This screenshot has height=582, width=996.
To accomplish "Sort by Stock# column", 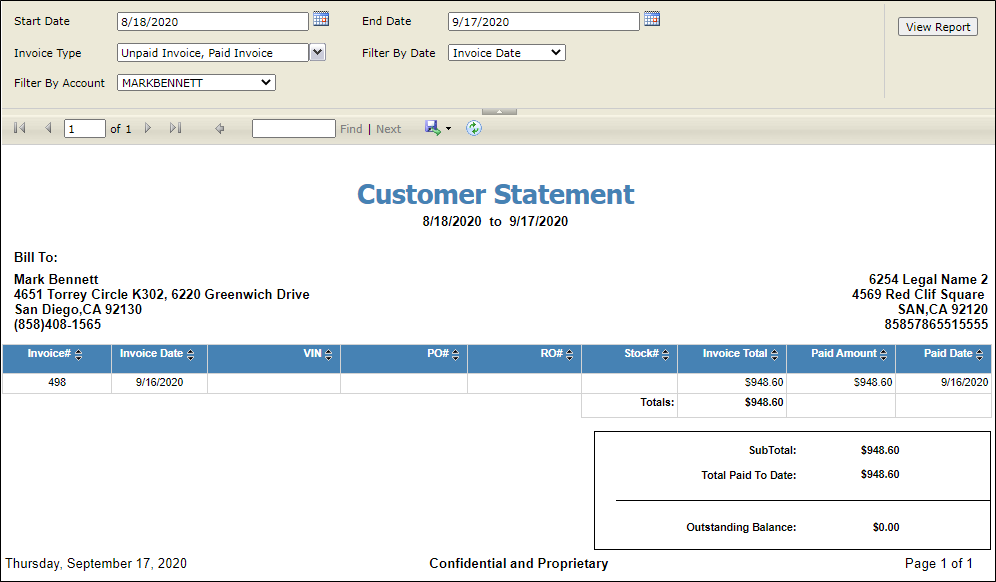I will [665, 356].
